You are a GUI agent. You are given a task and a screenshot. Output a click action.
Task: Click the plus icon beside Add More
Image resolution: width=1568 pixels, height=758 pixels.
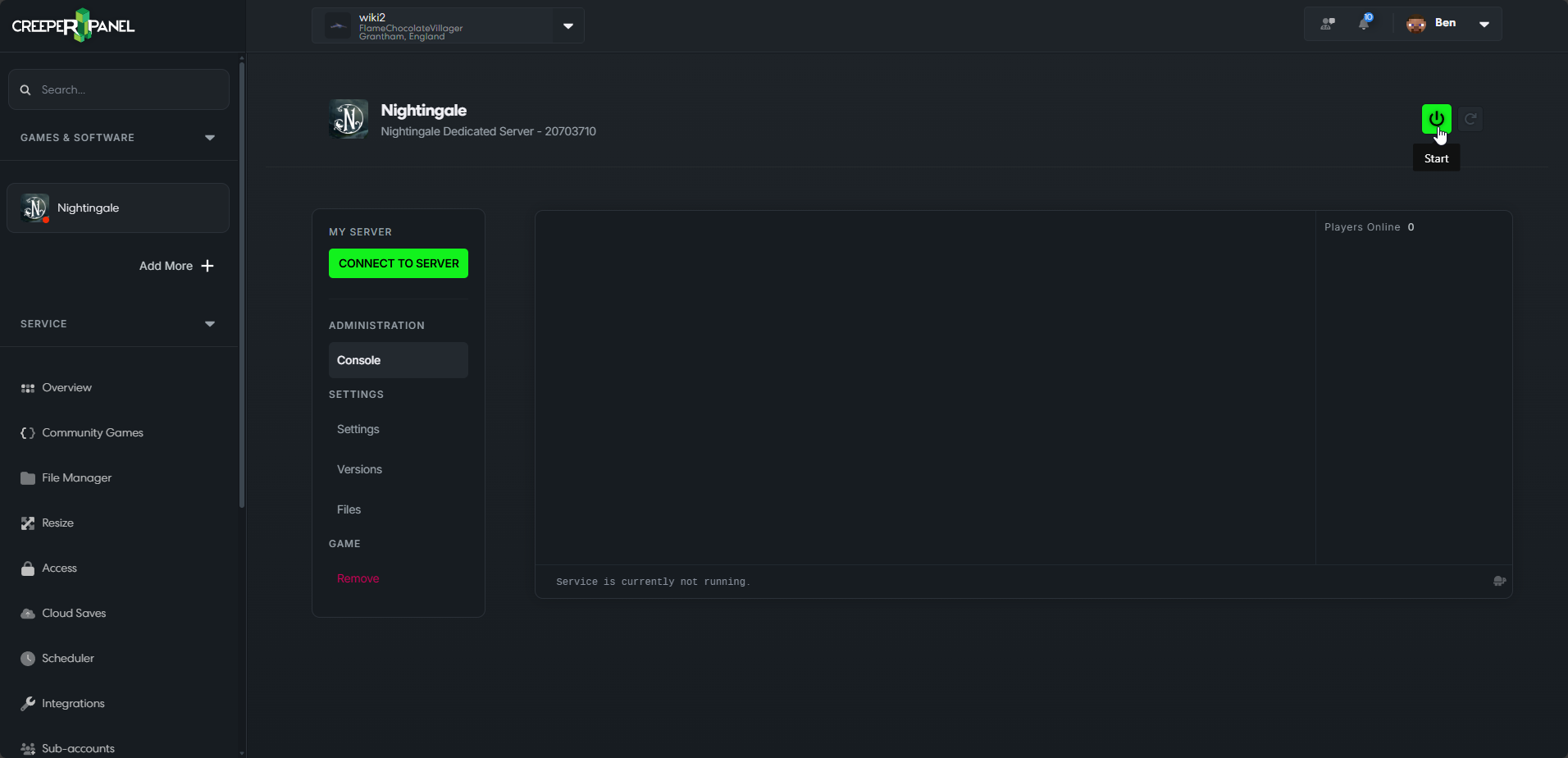(x=207, y=266)
